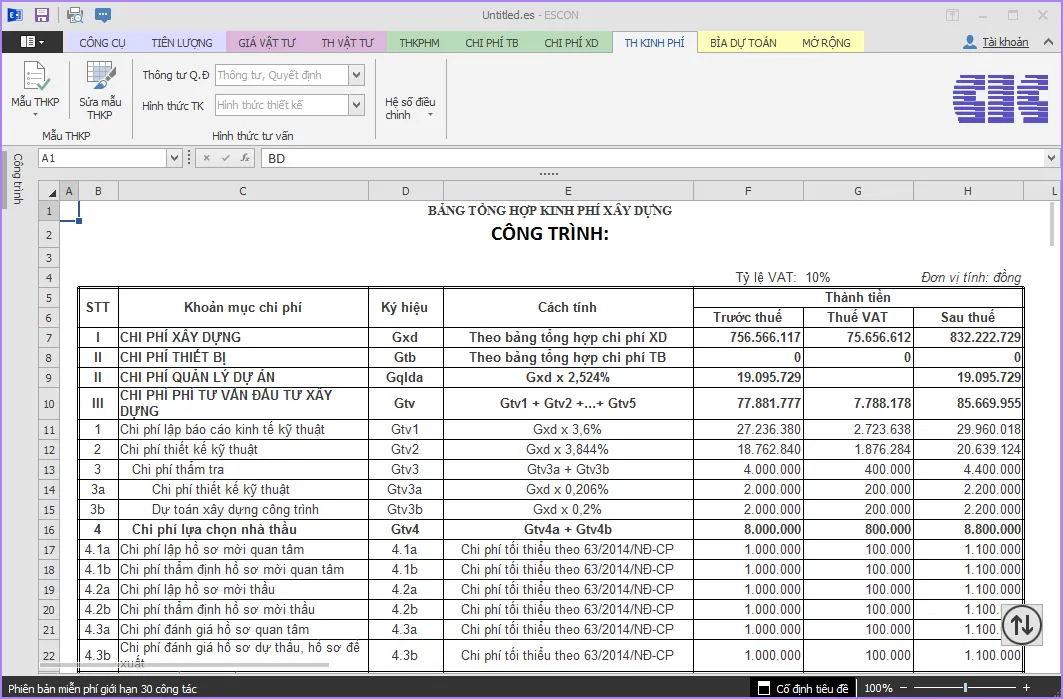Expand the Thông tư, Quyết định dropdown
Viewport: 1063px width, 699px height.
click(356, 75)
